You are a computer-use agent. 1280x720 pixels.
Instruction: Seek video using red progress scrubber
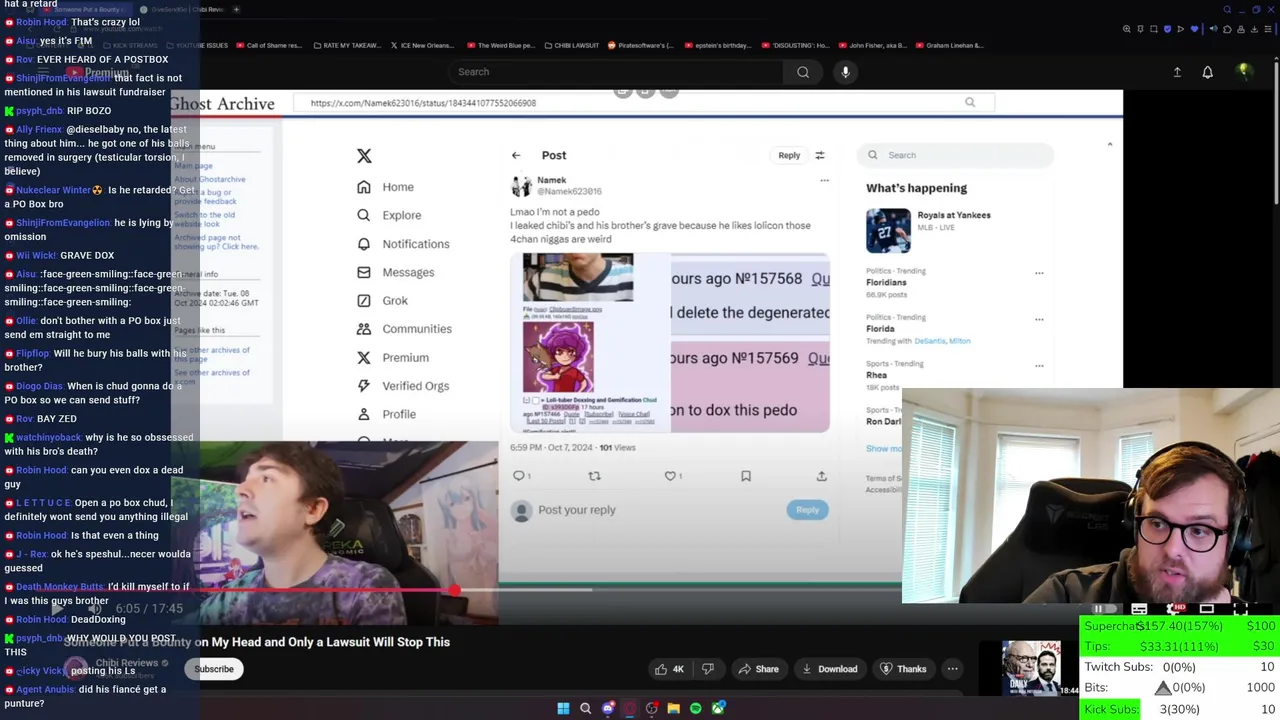(x=454, y=590)
